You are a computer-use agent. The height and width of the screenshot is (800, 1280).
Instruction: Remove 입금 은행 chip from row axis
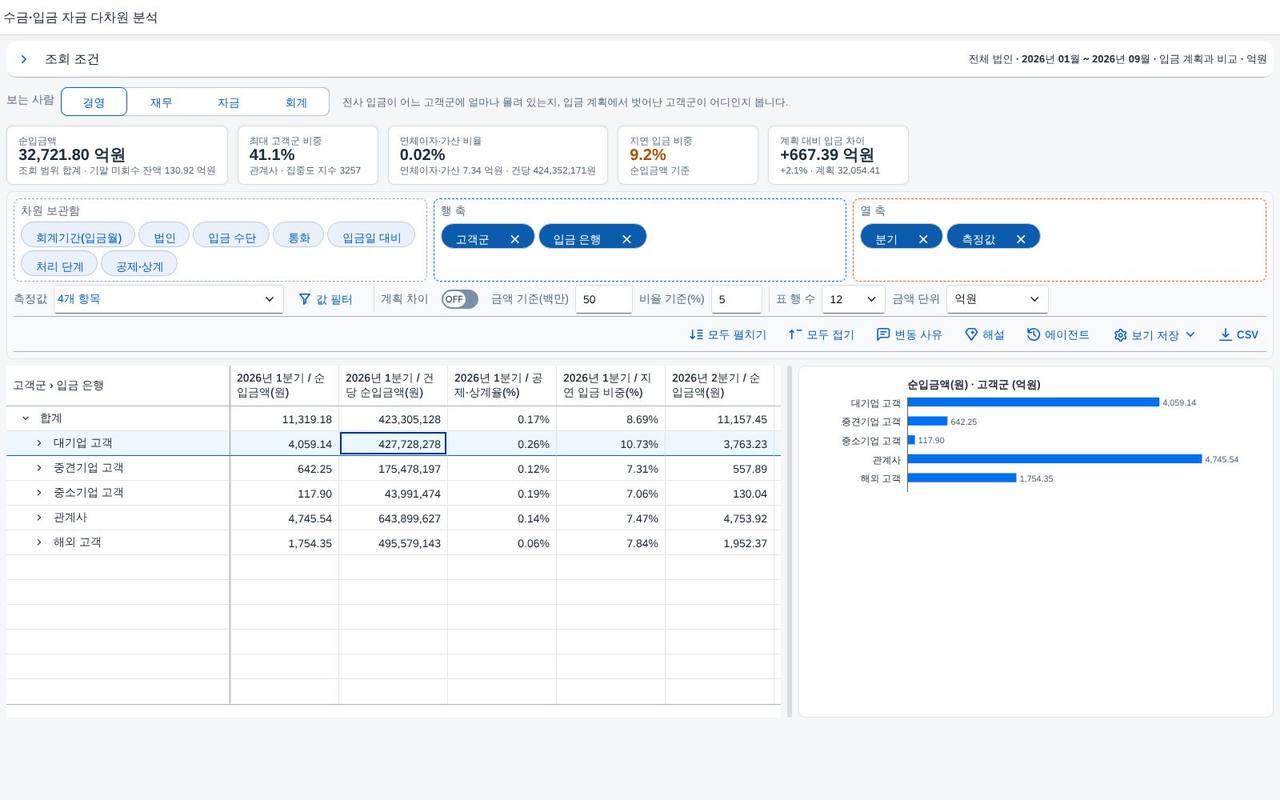point(627,239)
